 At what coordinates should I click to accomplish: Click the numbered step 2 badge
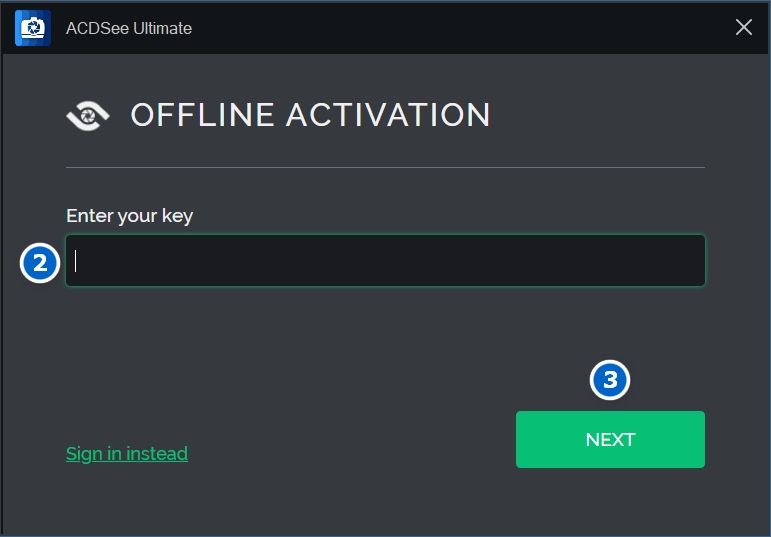point(40,263)
